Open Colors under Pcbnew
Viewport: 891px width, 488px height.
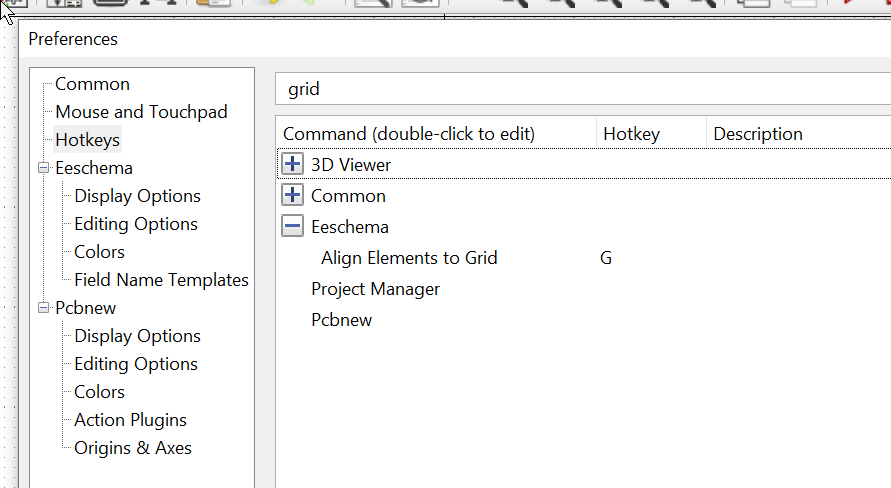(99, 392)
